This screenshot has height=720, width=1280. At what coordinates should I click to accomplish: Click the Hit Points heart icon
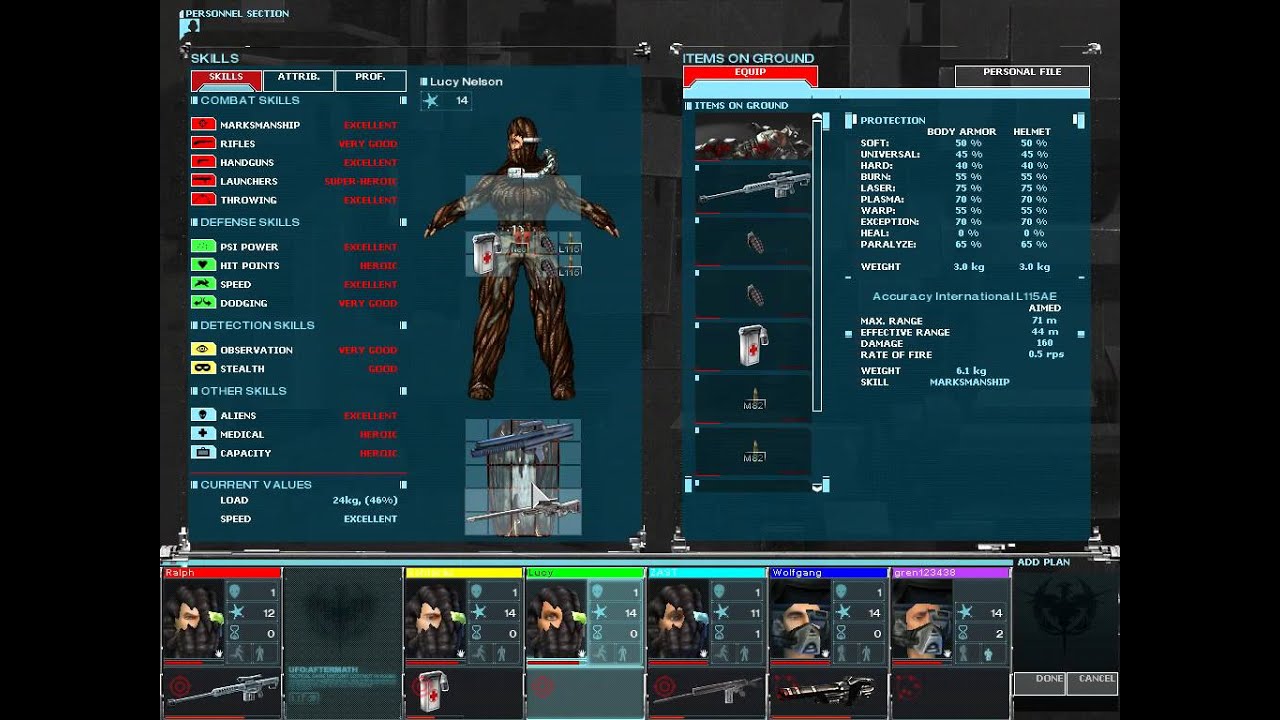click(x=203, y=265)
